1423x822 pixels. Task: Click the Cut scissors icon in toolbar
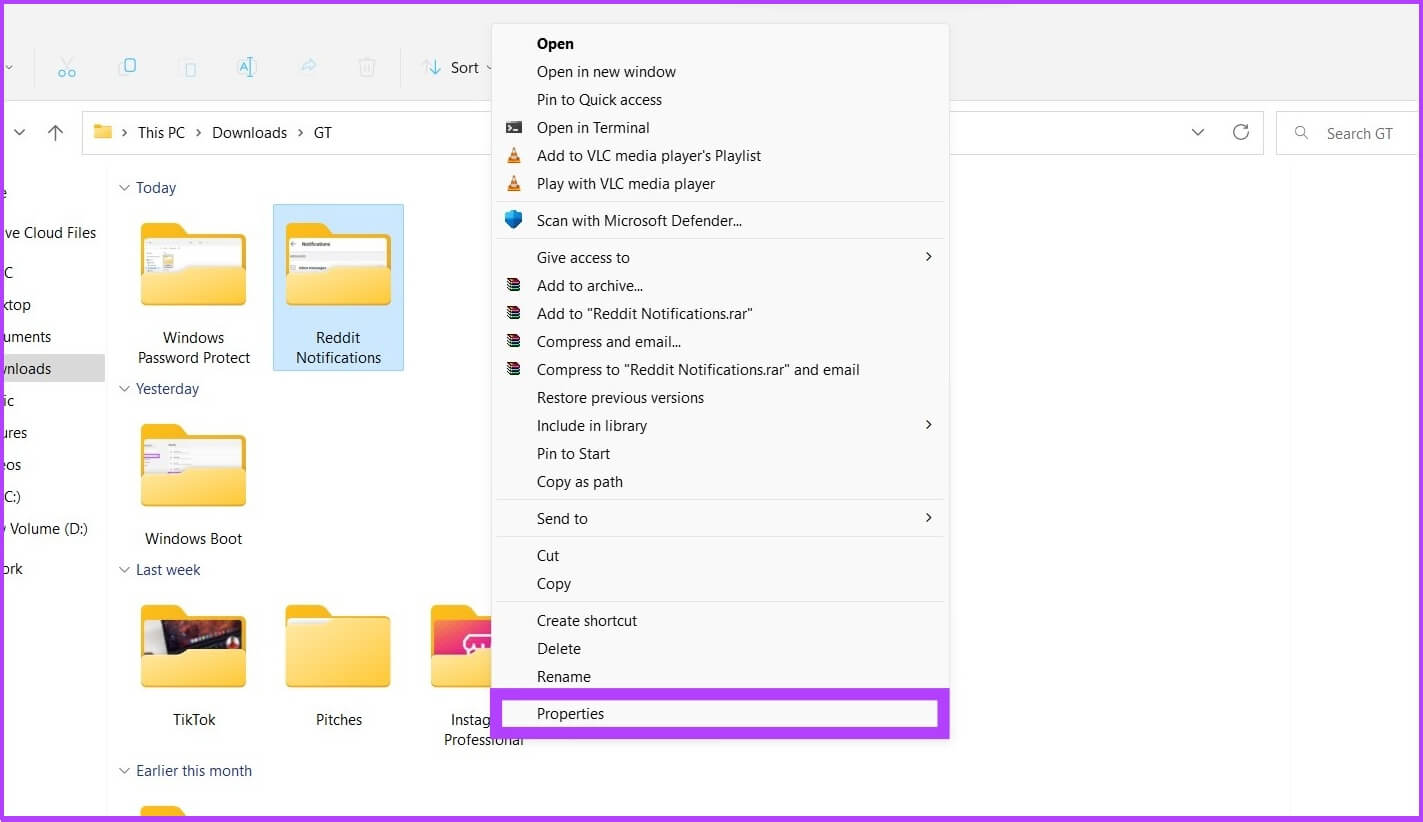[x=67, y=68]
